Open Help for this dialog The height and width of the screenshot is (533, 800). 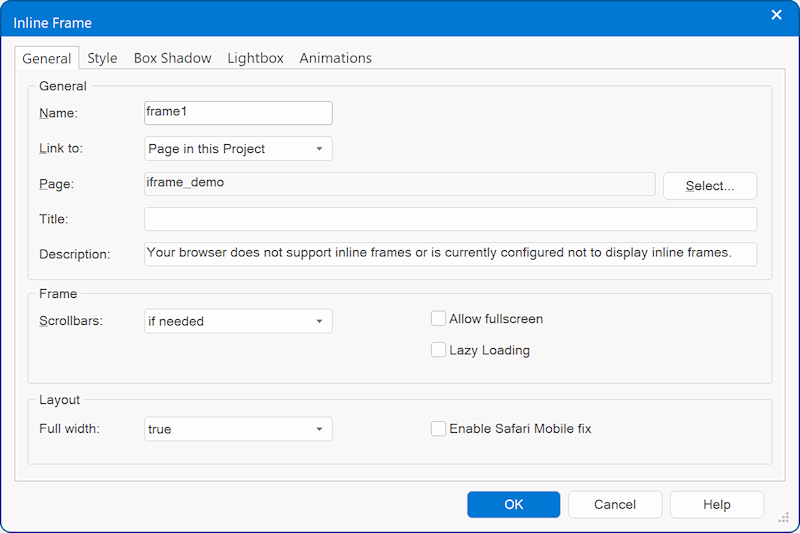click(x=716, y=505)
